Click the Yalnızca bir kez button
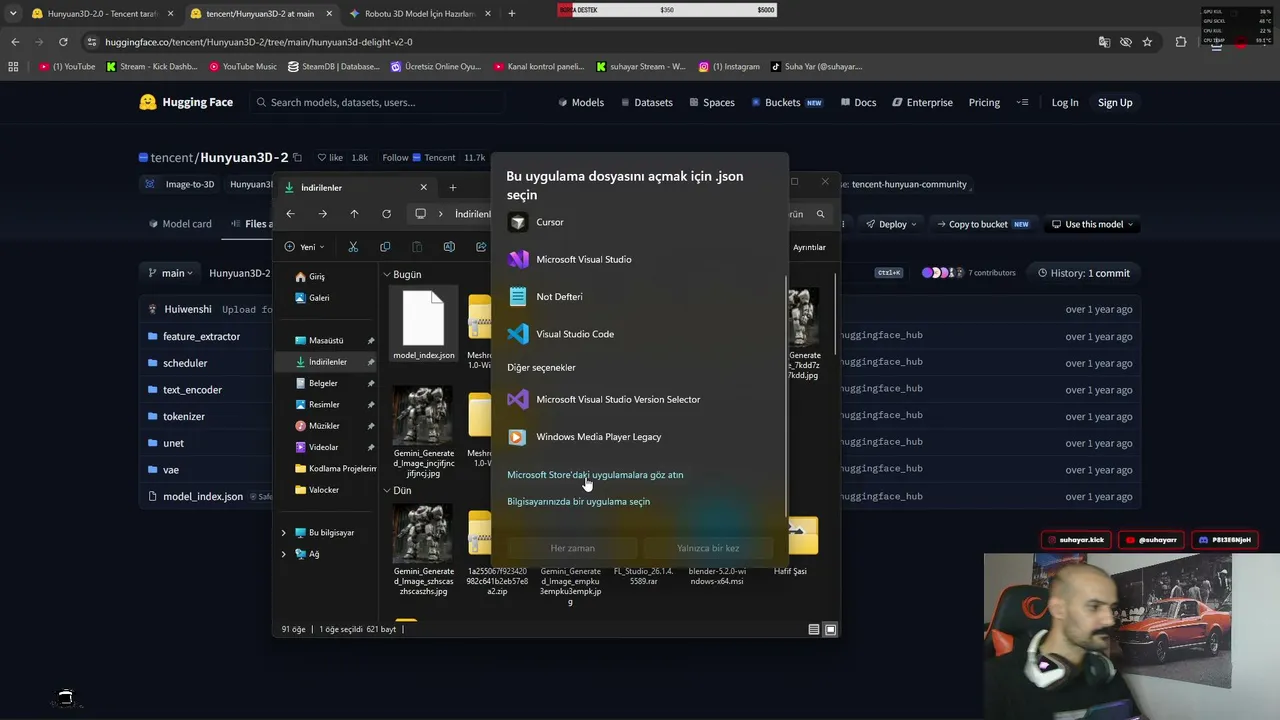Screen dimensions: 1280x720 click(708, 548)
